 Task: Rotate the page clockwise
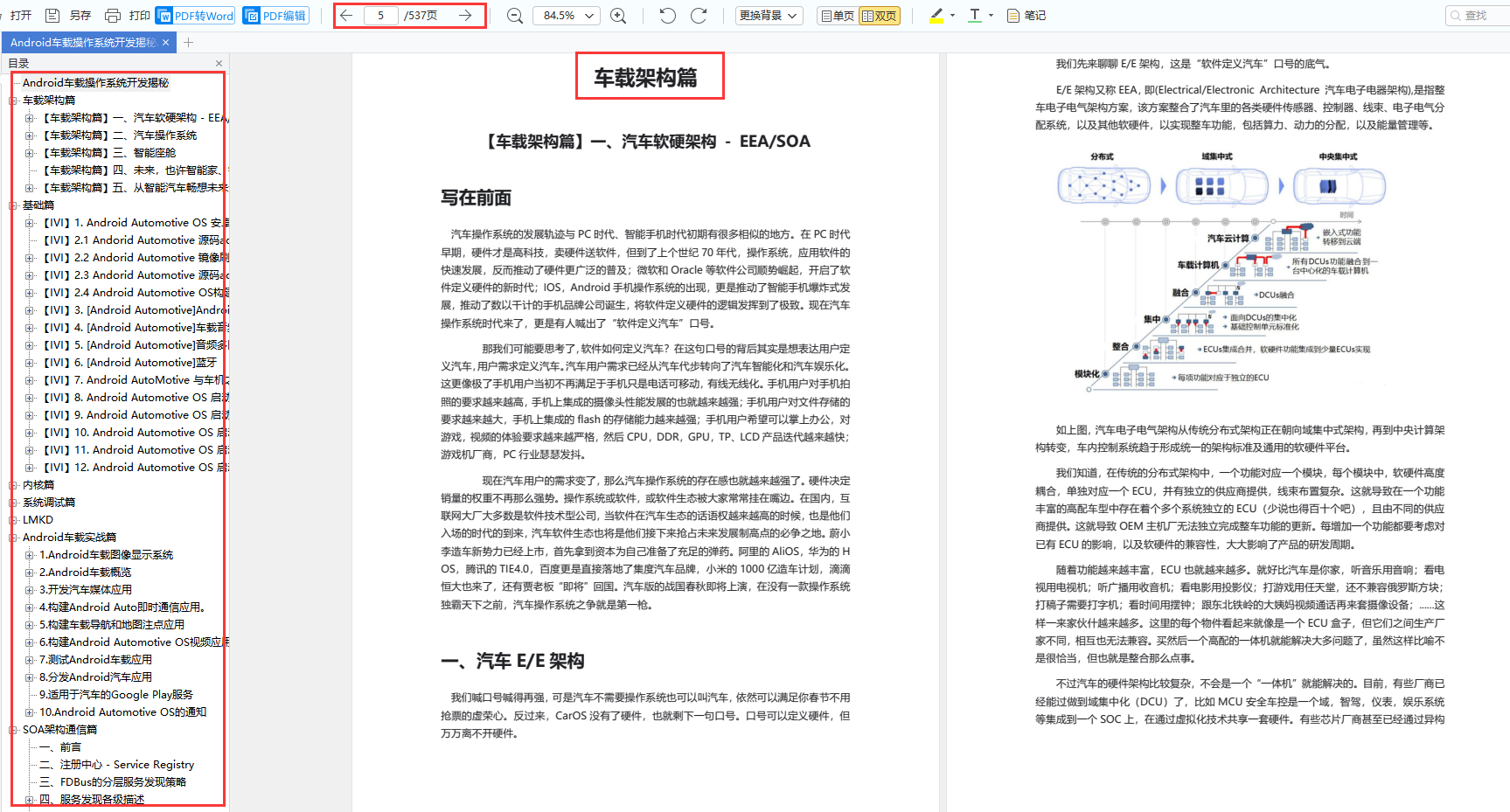point(699,16)
